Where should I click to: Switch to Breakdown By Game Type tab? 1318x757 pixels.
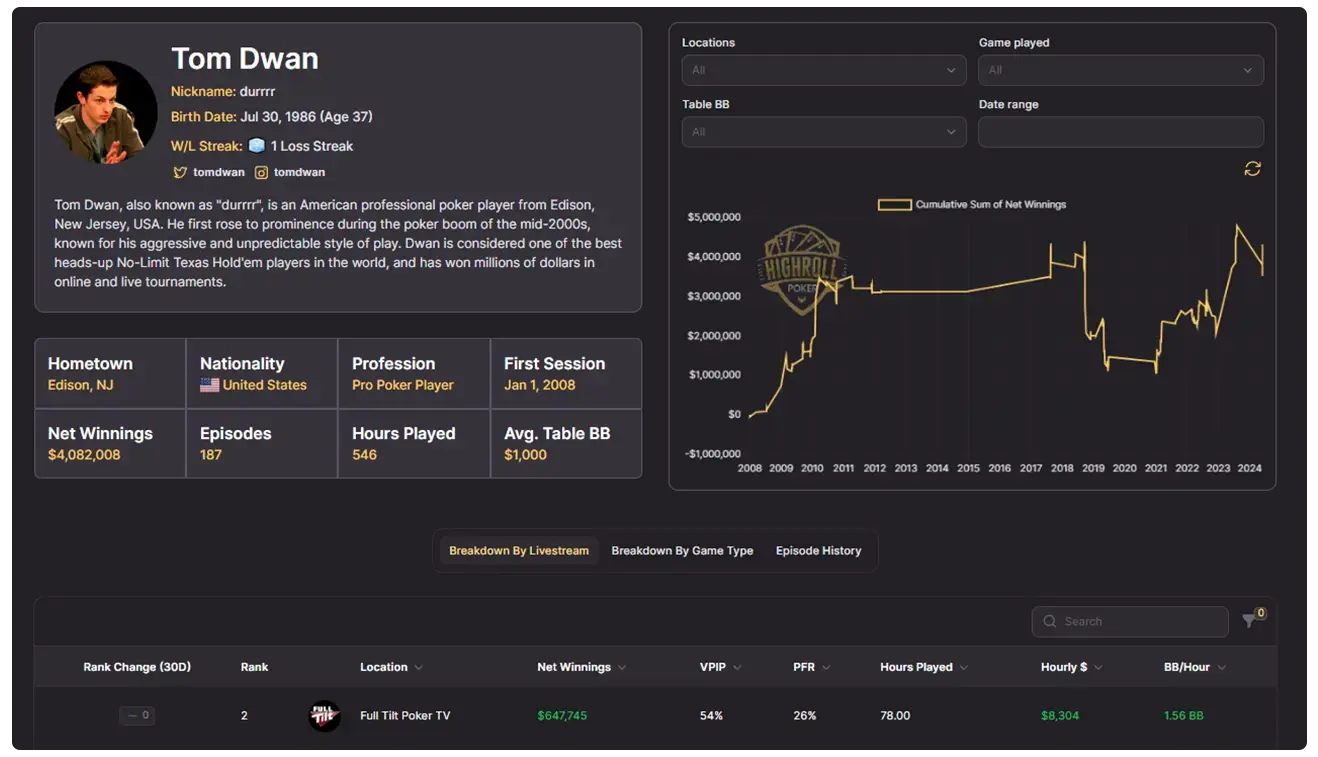coord(682,551)
